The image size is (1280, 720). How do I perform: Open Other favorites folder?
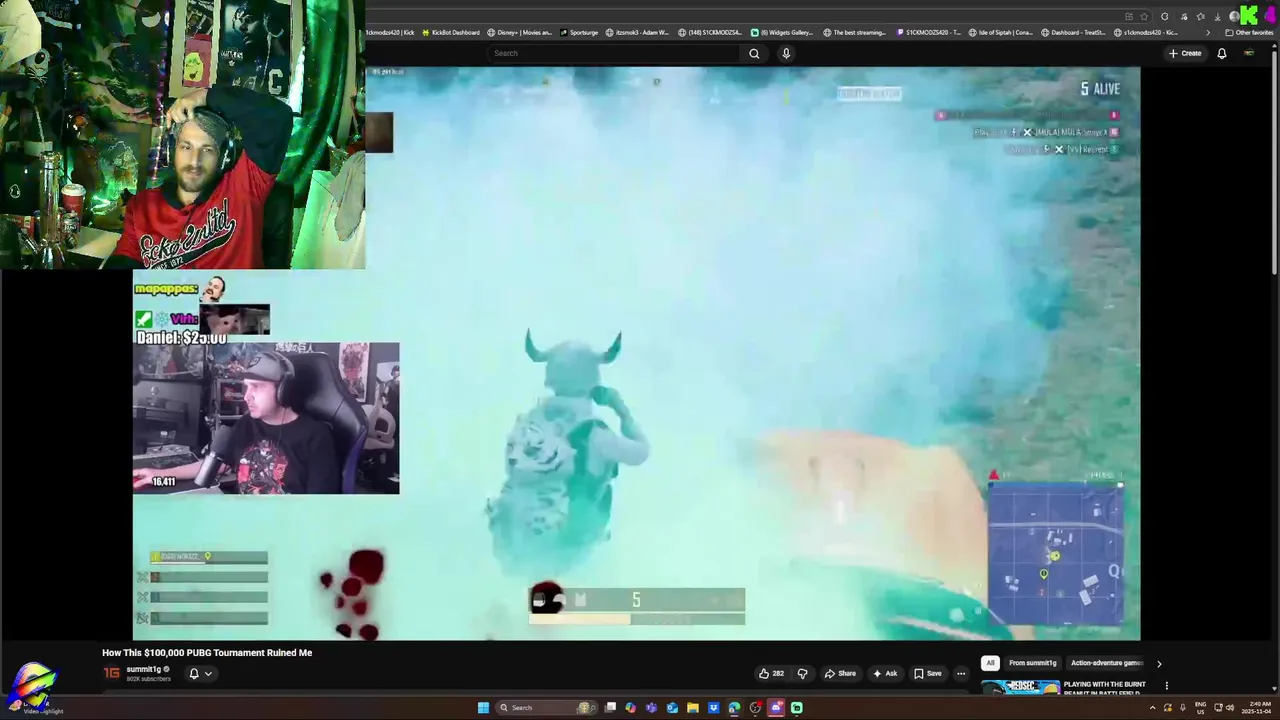[1250, 32]
